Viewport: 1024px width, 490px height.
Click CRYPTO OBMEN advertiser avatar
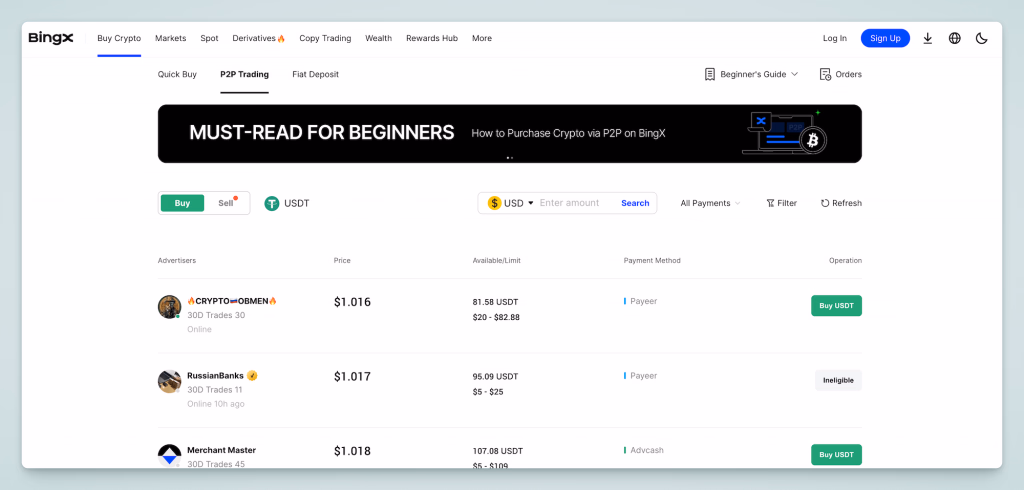[169, 307]
